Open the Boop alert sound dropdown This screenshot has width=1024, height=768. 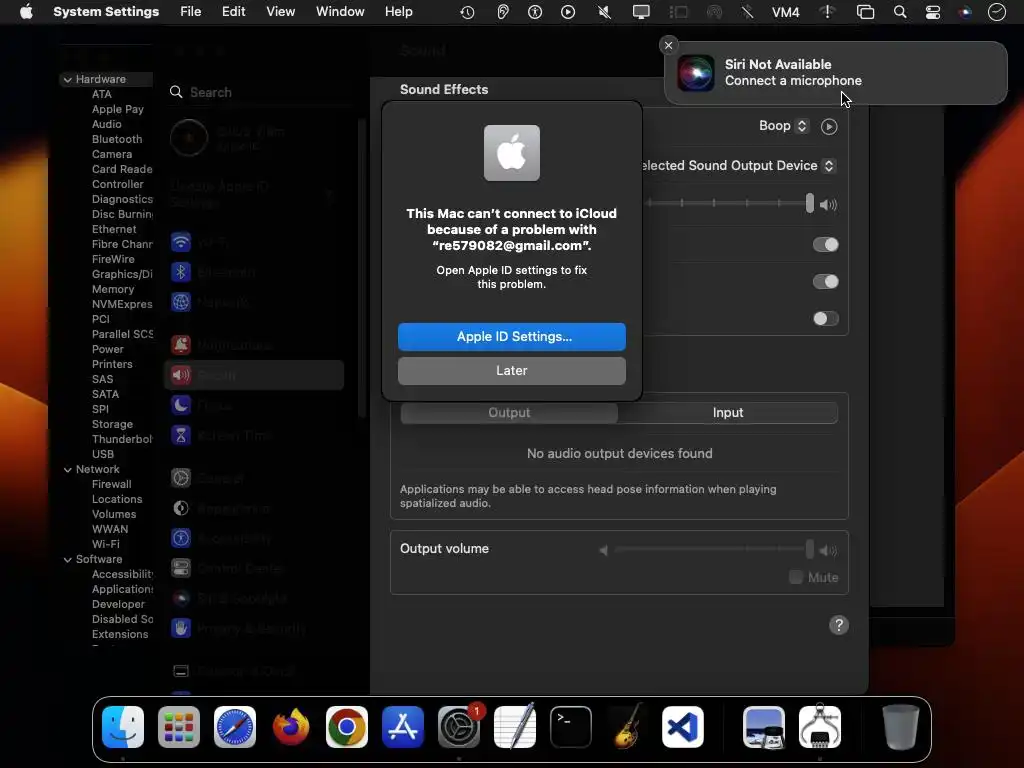click(784, 126)
